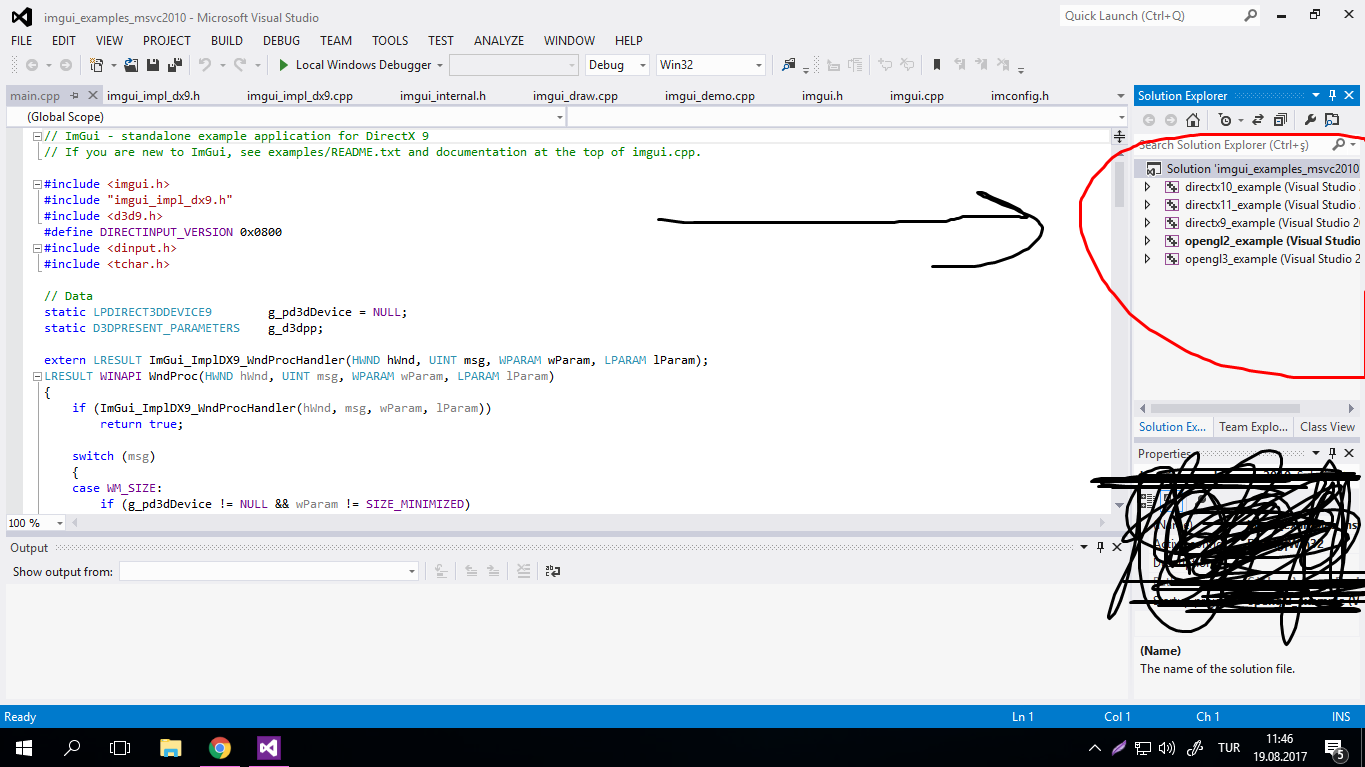Toggle auto-hide pin on Solution Explorer

click(1333, 96)
